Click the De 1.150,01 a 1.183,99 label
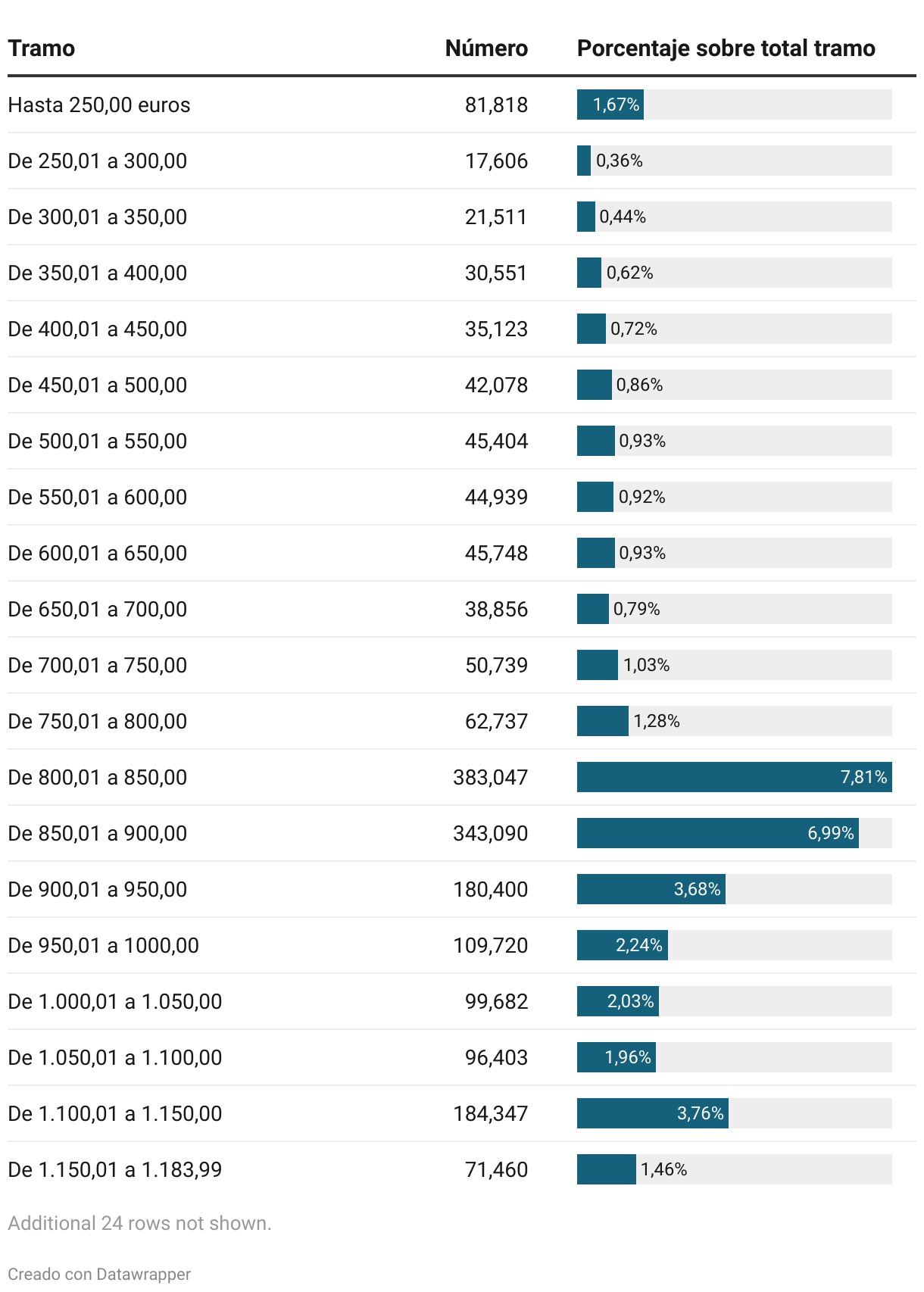 click(115, 1169)
